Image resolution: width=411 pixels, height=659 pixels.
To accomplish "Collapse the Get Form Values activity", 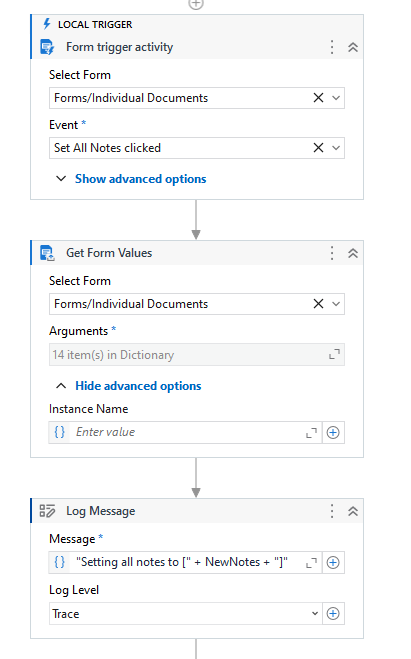I will point(353,253).
